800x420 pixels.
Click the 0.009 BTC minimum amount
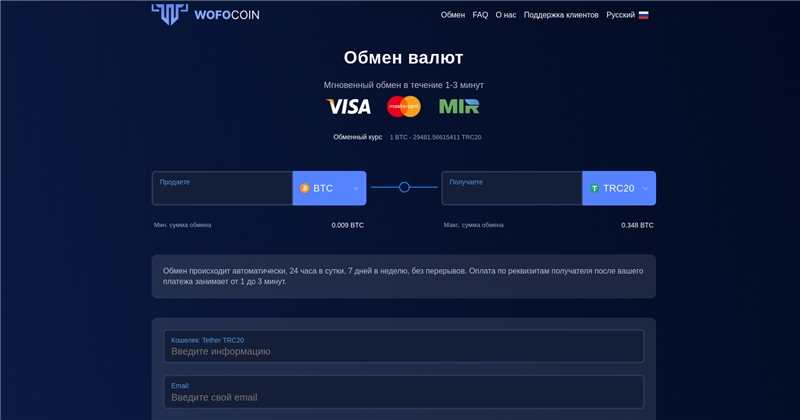point(347,225)
